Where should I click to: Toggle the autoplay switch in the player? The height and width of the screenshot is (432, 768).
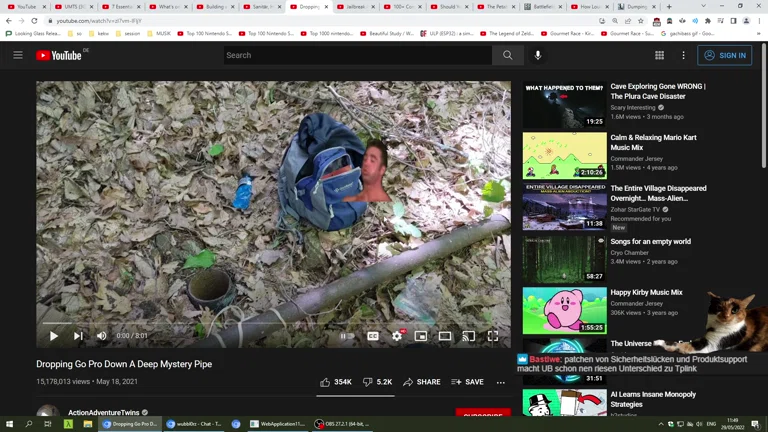[x=347, y=336]
